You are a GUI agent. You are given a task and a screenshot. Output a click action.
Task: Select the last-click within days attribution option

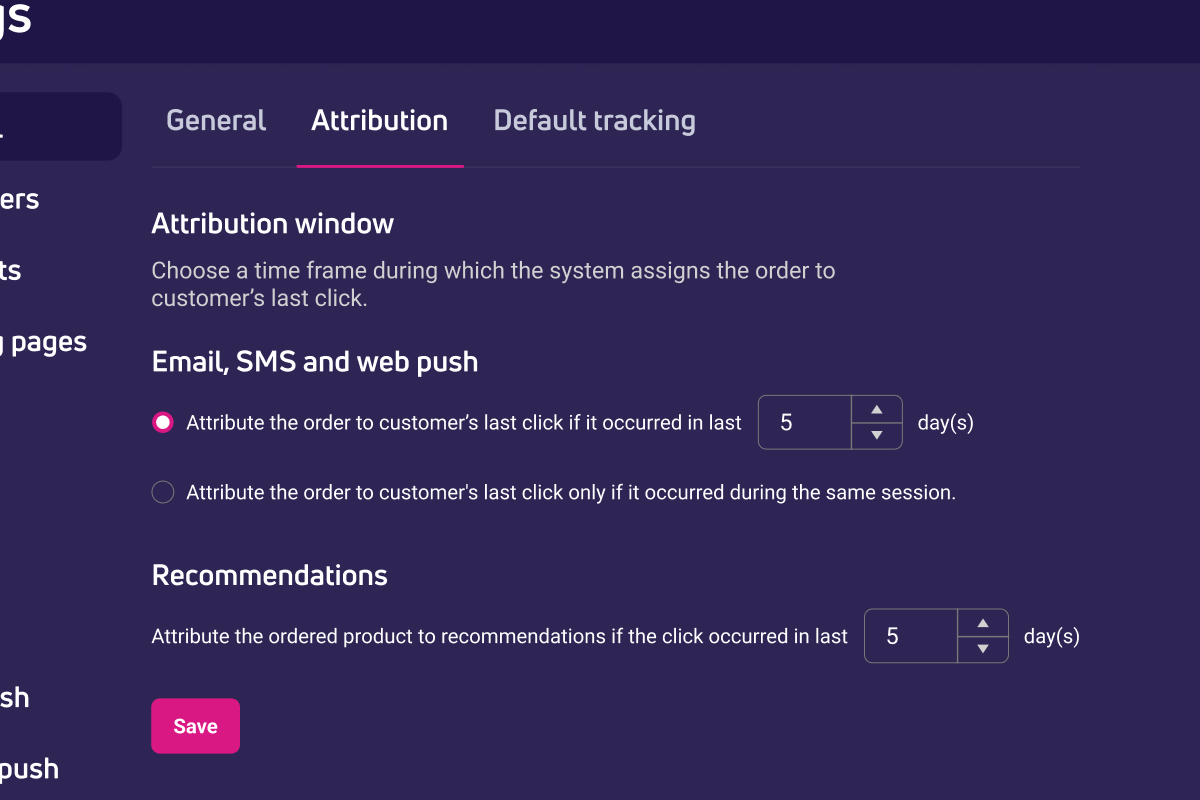[x=162, y=422]
